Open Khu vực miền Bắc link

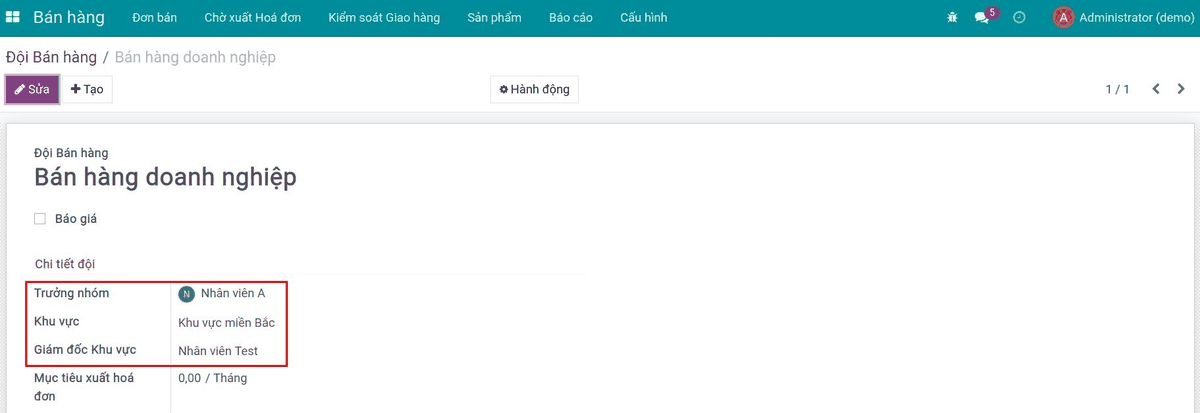226,322
